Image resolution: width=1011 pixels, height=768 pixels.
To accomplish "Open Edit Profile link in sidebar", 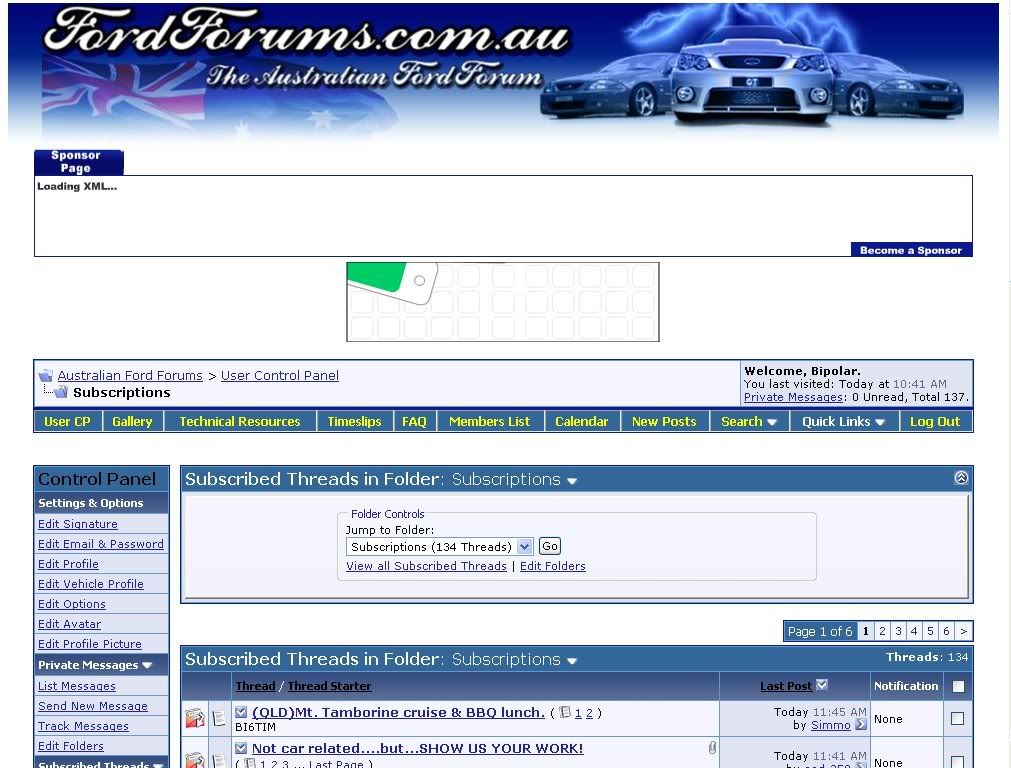I will click(x=68, y=564).
